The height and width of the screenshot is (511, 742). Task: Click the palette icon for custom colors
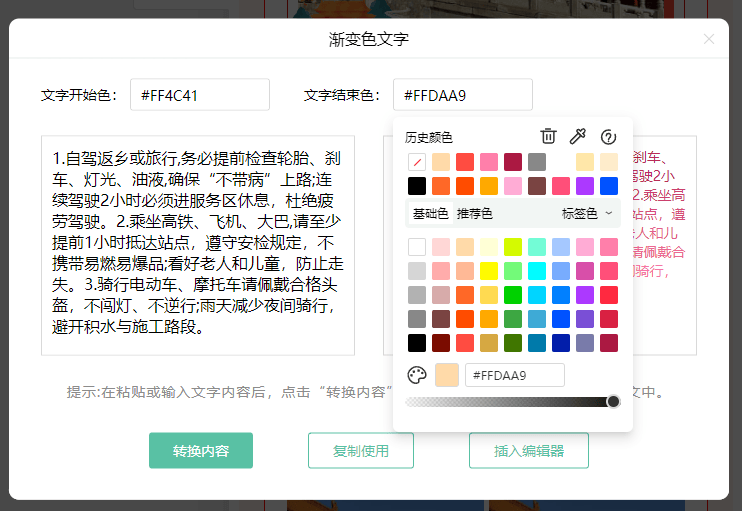(x=417, y=375)
